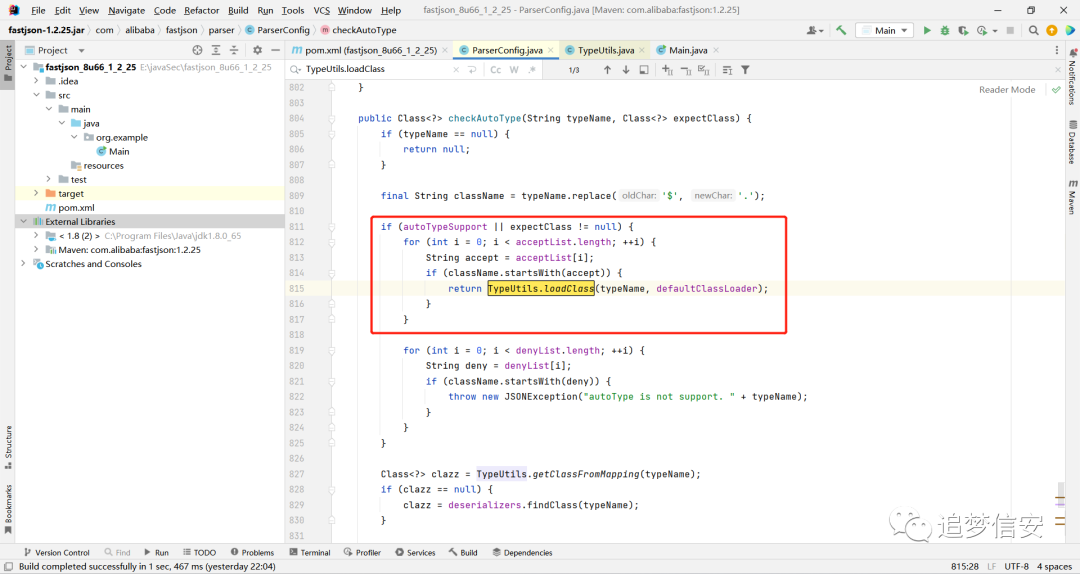
Task: Toggle Regex option in search bar
Action: (532, 70)
